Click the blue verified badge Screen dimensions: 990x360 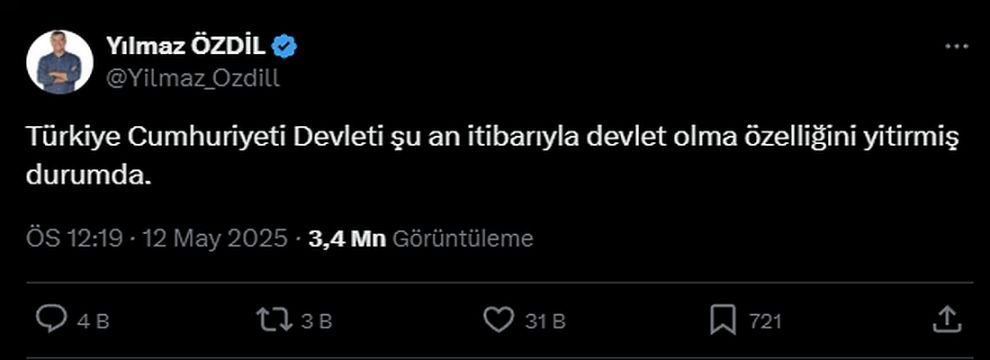point(284,46)
